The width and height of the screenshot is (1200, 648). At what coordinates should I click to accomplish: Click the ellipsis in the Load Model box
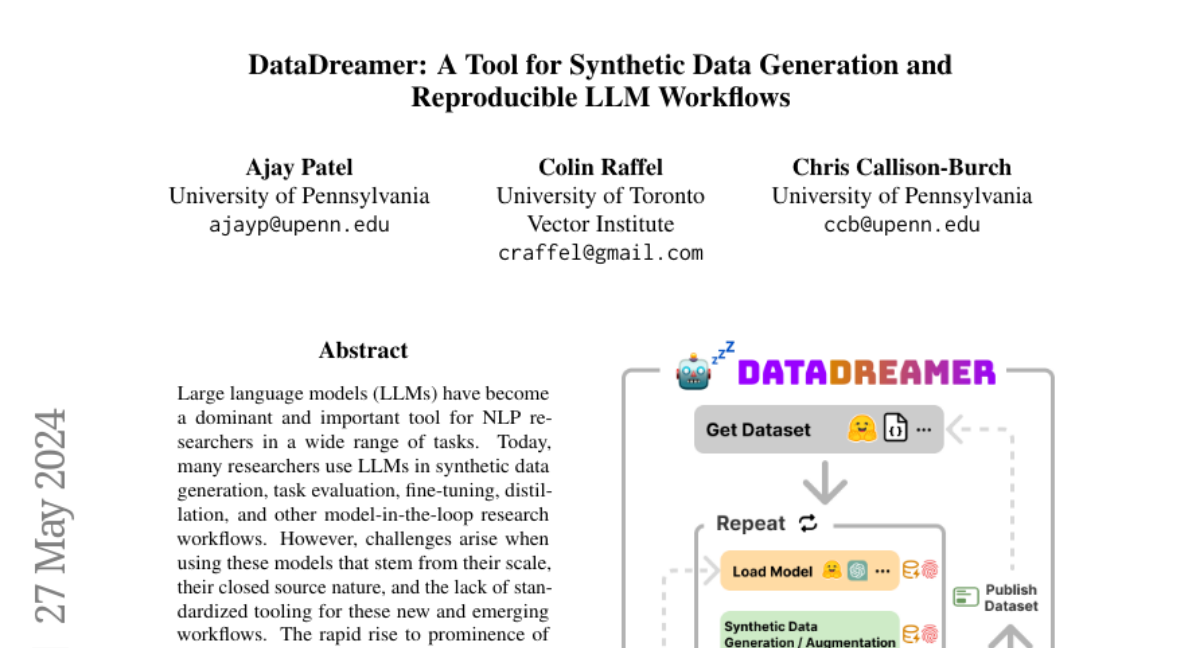pos(882,571)
